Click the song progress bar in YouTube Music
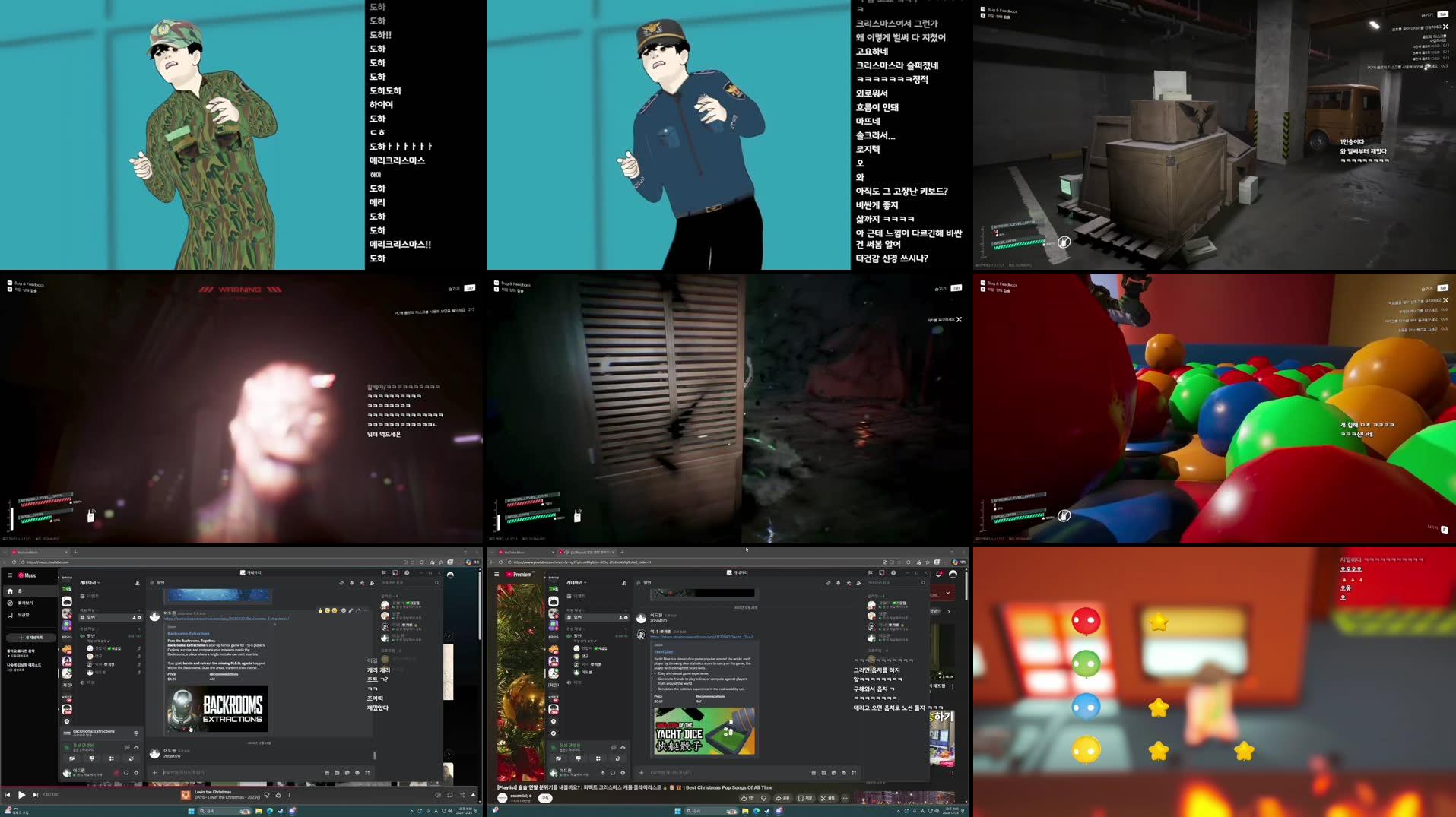This screenshot has width=1456, height=817. click(x=228, y=787)
